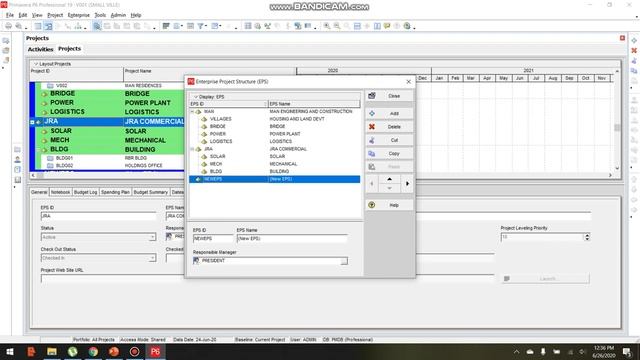This screenshot has height=360, width=640.
Task: Browse for Responsible Manager in EPS dialog
Action: pos(344,261)
